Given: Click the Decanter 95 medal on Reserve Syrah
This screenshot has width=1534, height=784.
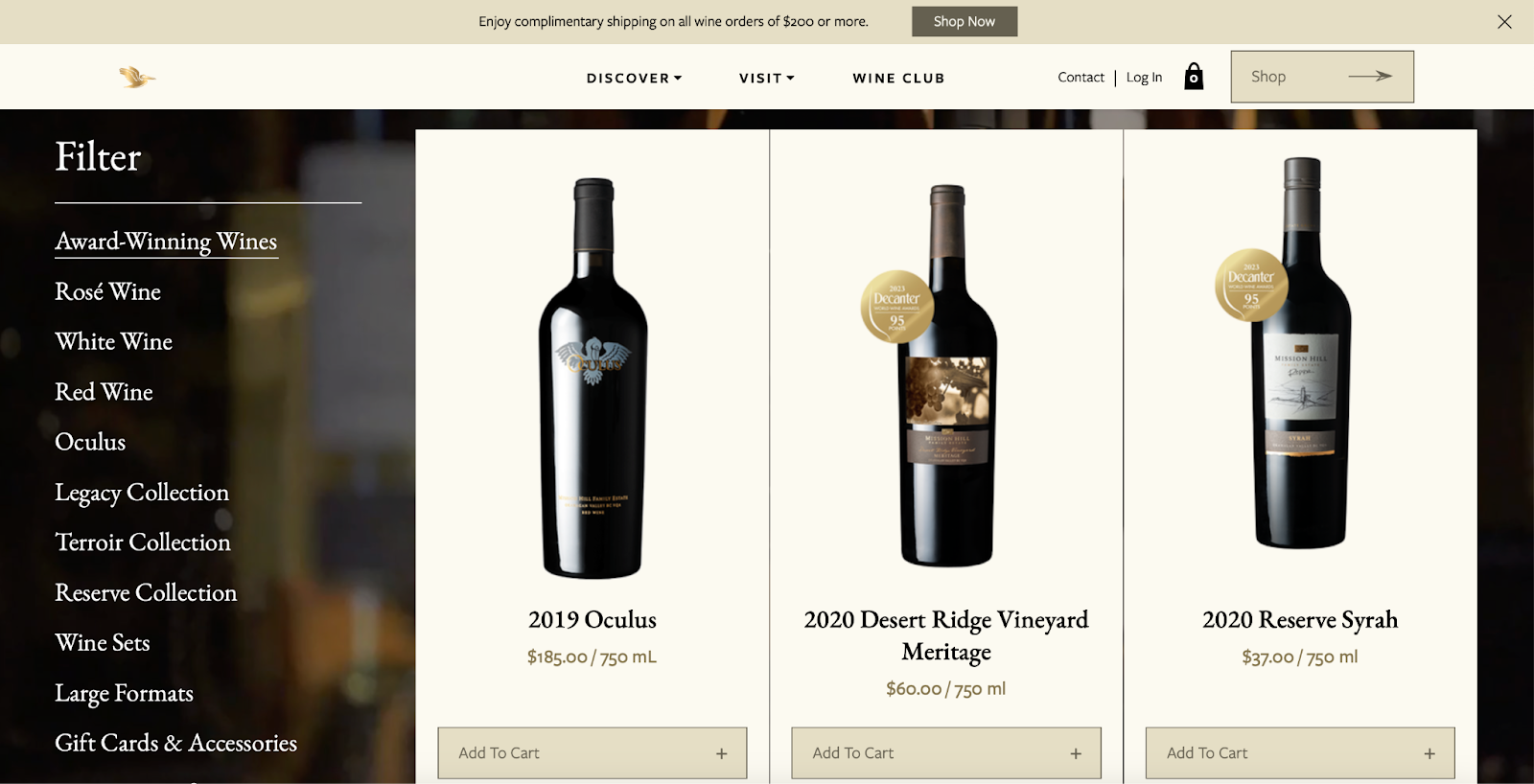Looking at the screenshot, I should point(1251,286).
